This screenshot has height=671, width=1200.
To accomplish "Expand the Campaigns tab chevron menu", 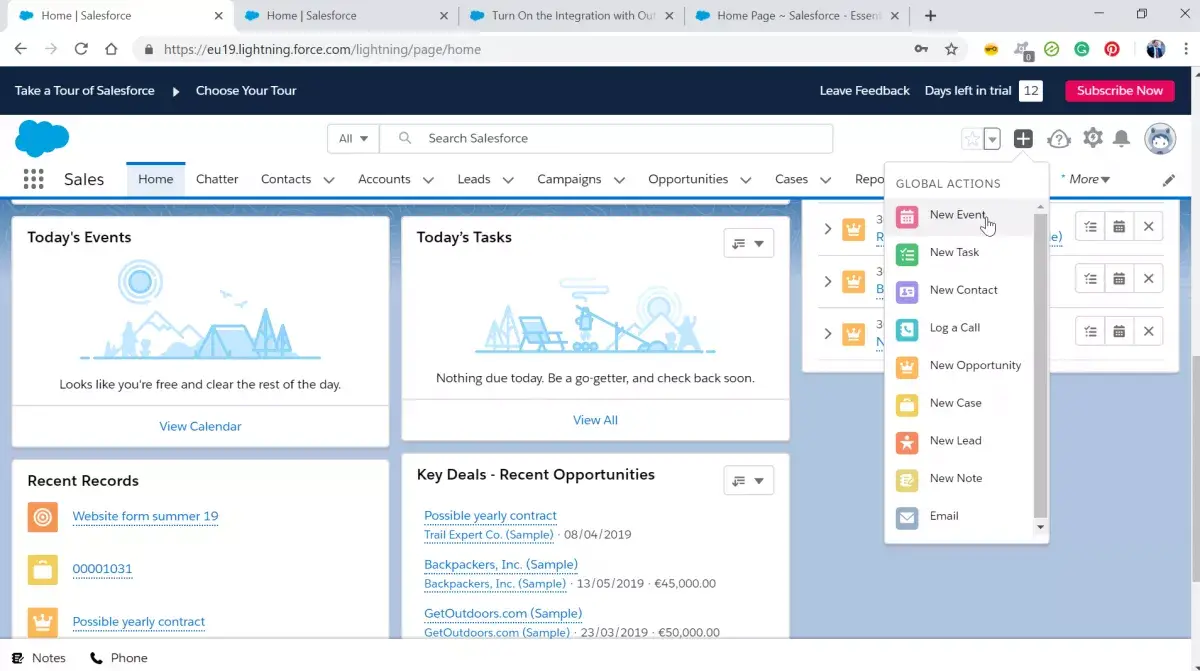I will click(619, 180).
